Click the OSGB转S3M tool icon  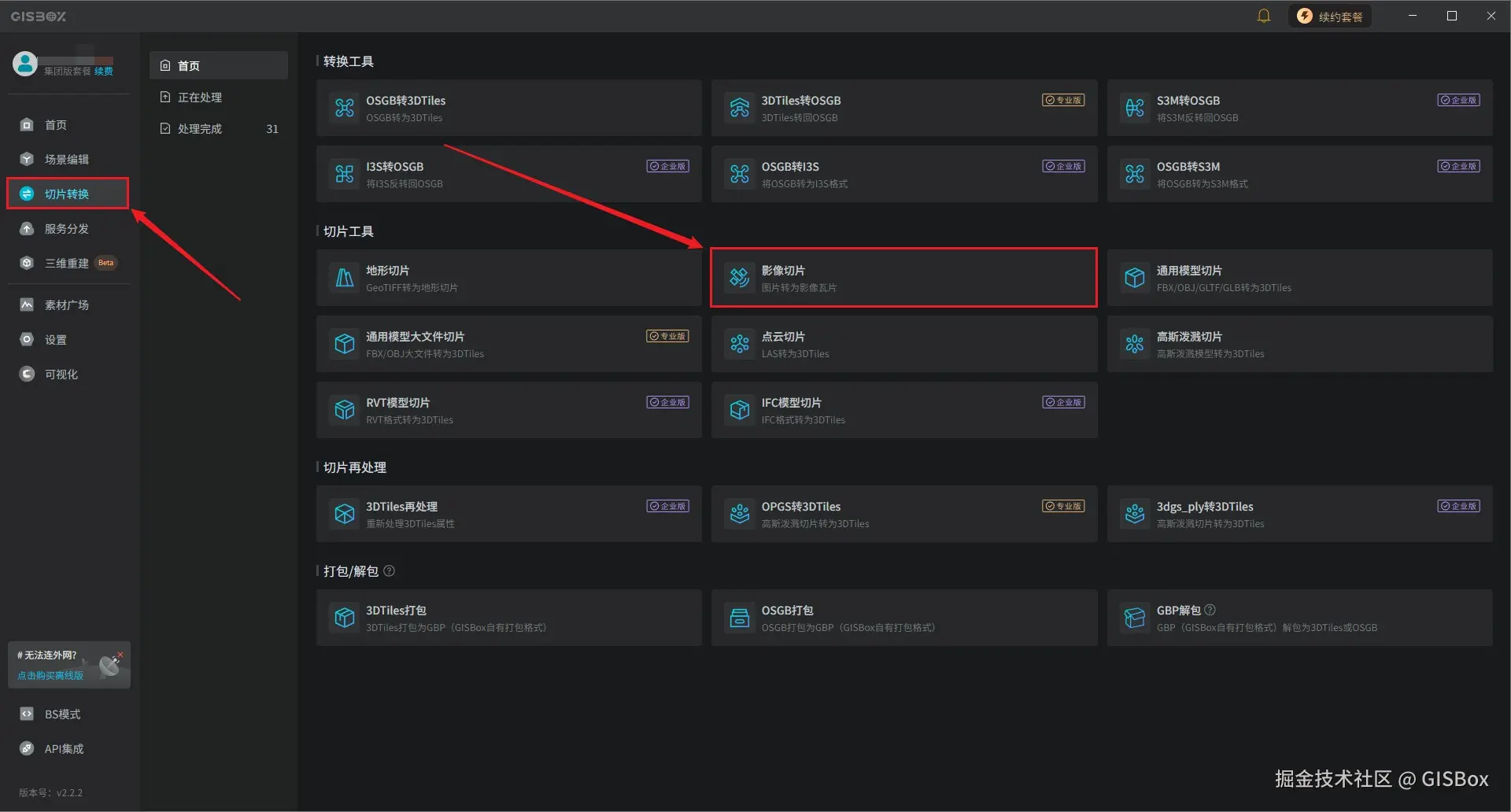coord(1135,174)
